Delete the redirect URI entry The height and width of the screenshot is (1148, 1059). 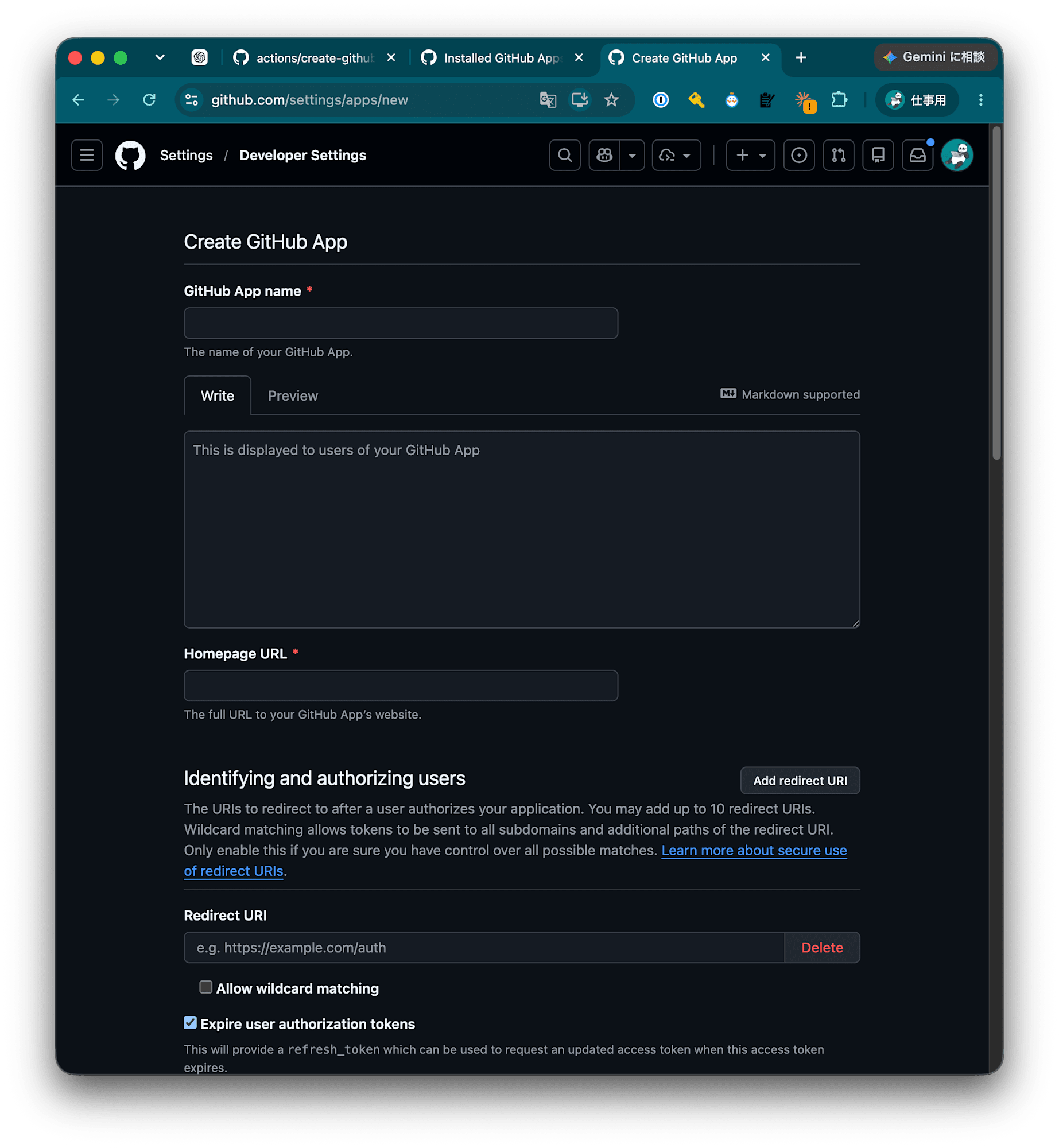(x=821, y=947)
